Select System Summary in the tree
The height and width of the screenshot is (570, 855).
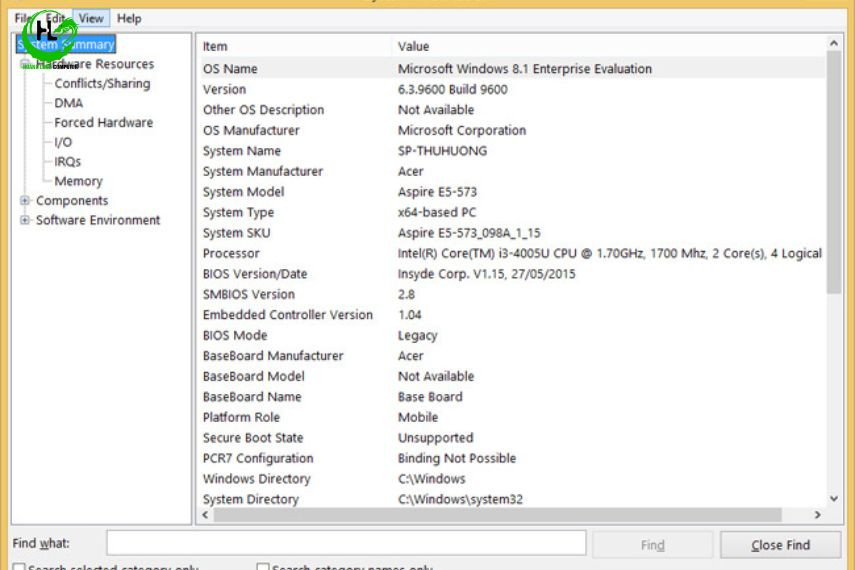65,44
